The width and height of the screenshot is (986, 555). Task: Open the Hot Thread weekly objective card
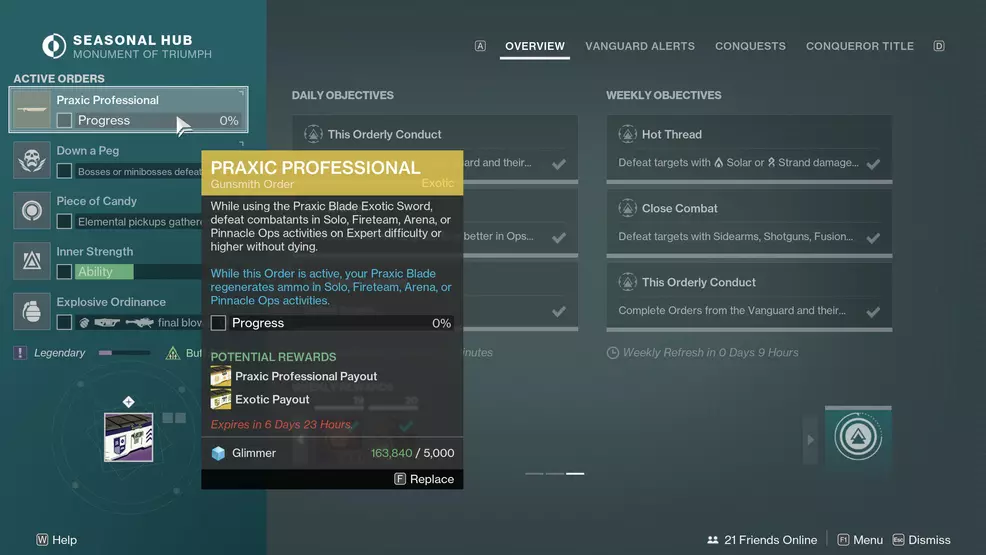pos(749,149)
